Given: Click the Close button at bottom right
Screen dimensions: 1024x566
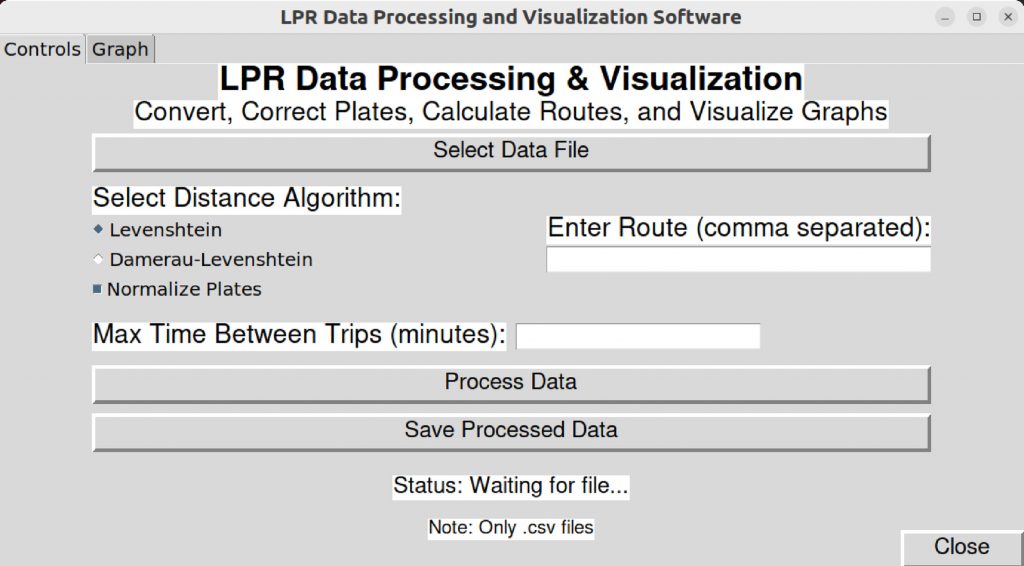Looking at the screenshot, I should [962, 547].
